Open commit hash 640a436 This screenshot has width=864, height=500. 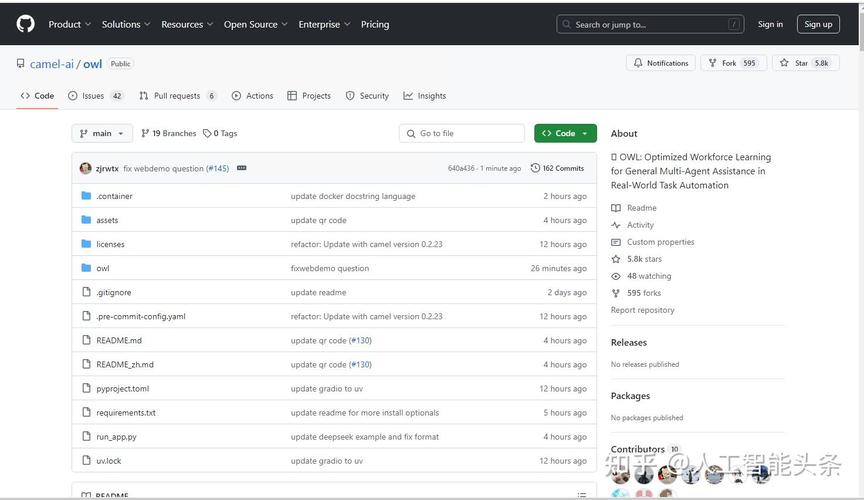click(461, 168)
